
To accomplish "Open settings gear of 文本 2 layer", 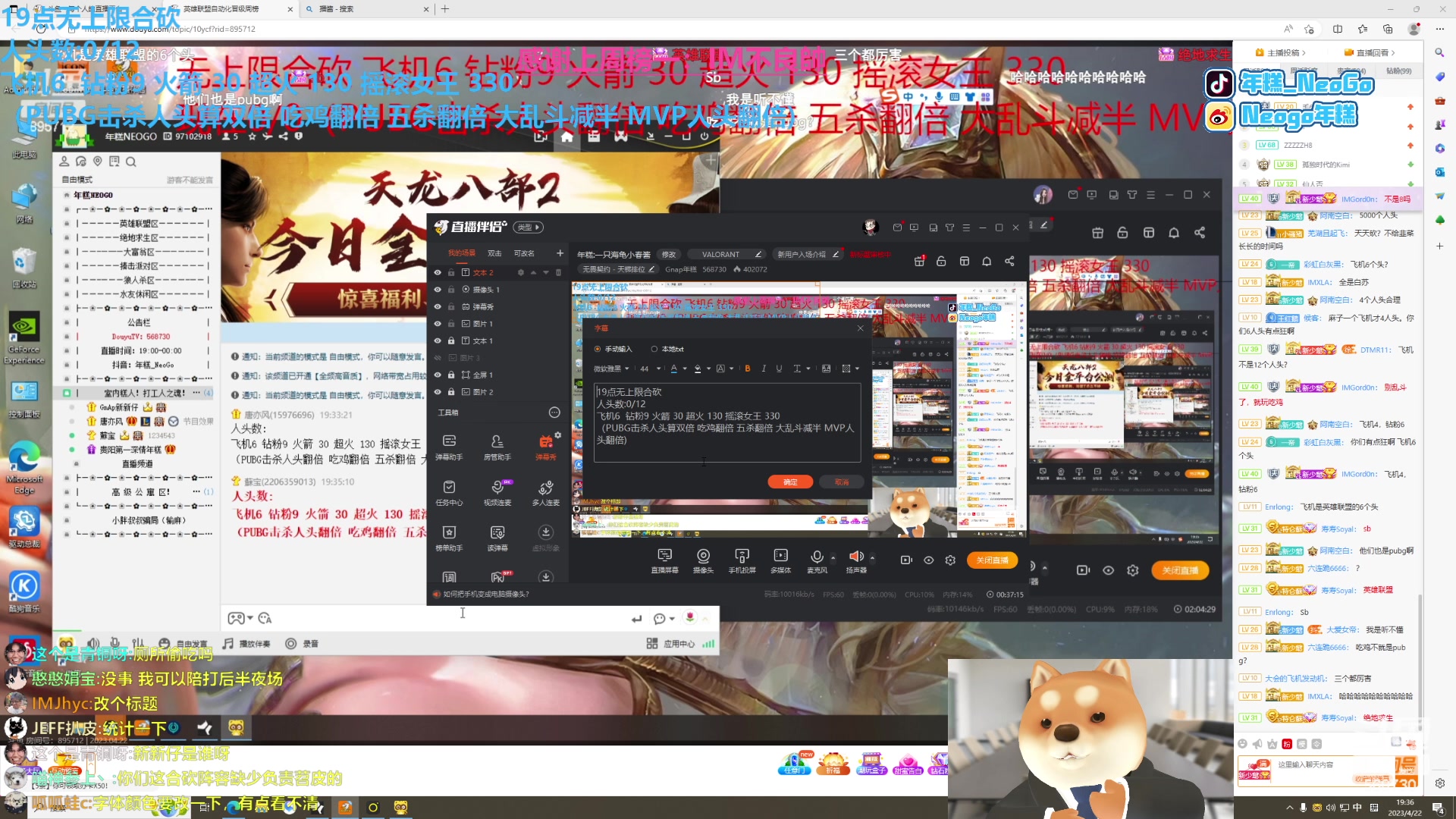I will 520,272.
